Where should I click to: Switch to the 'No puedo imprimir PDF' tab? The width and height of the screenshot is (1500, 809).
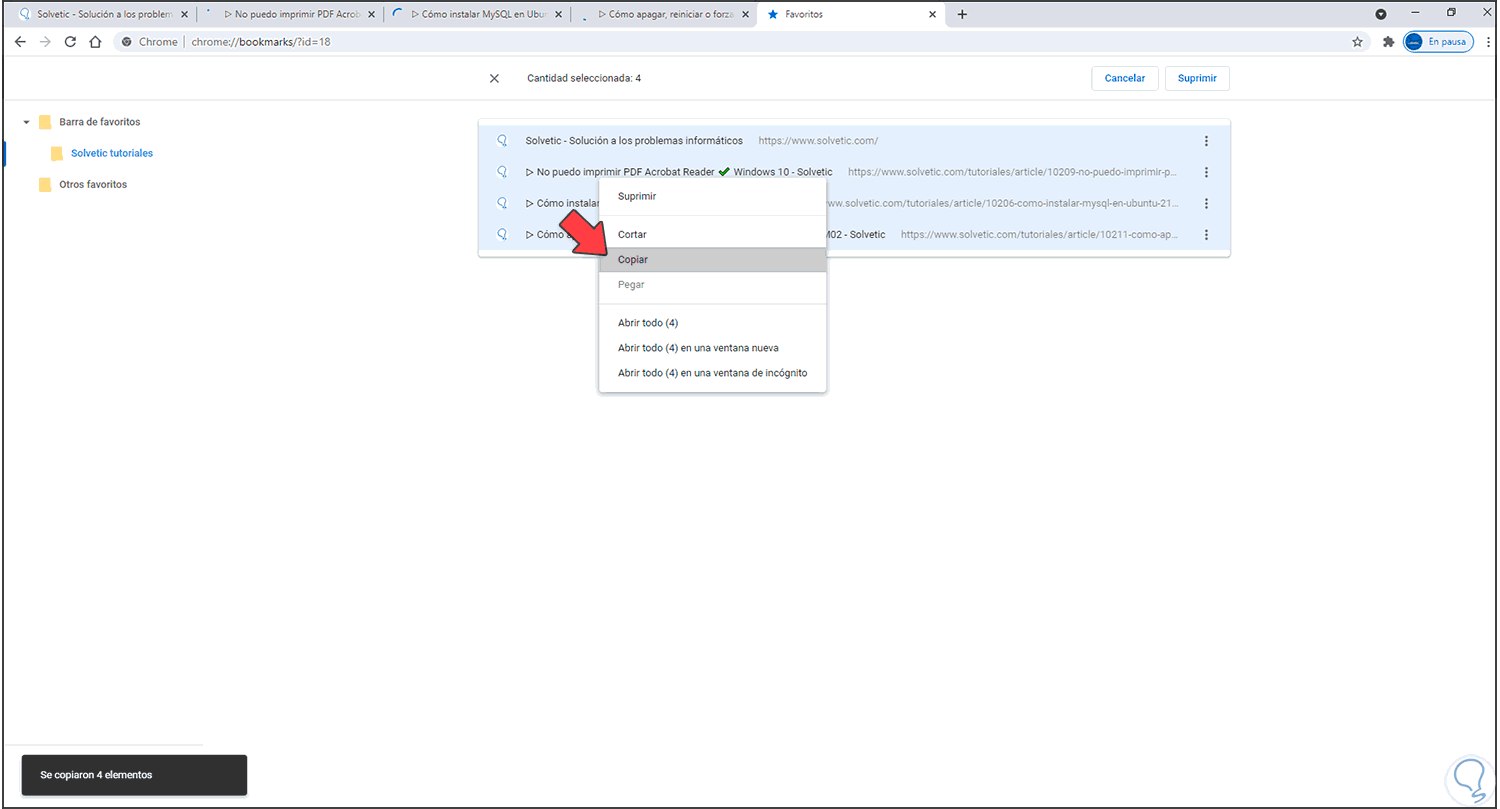[x=290, y=15]
